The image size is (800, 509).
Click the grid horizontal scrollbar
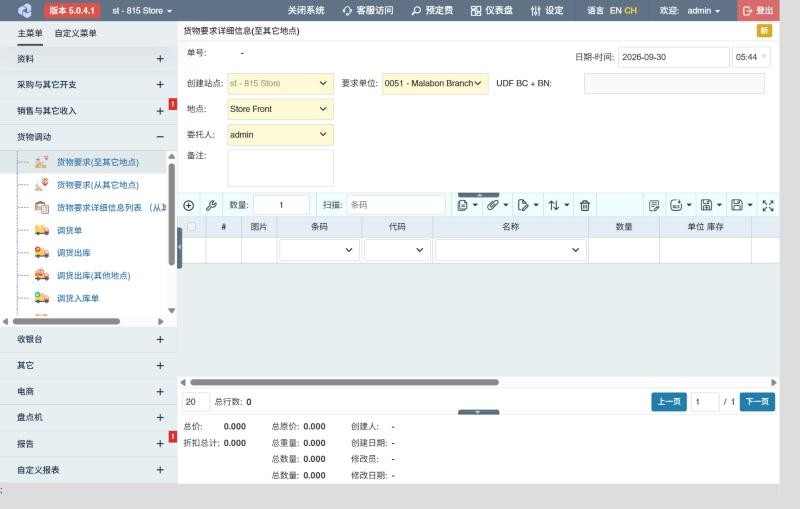pos(344,382)
